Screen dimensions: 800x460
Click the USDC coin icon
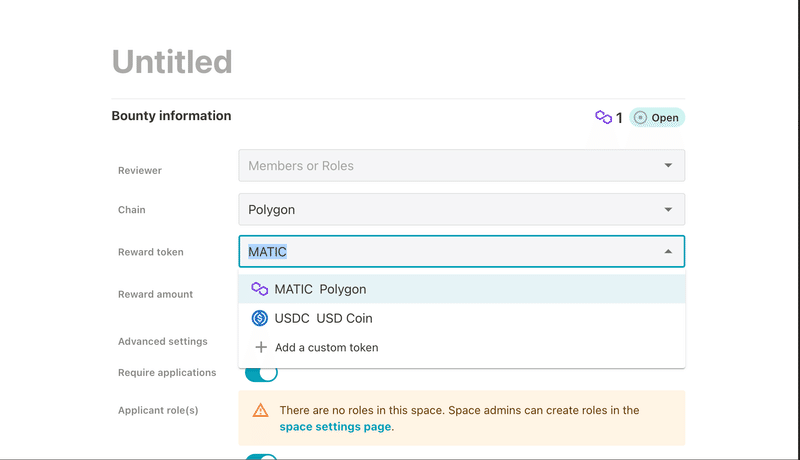pyautogui.click(x=260, y=318)
